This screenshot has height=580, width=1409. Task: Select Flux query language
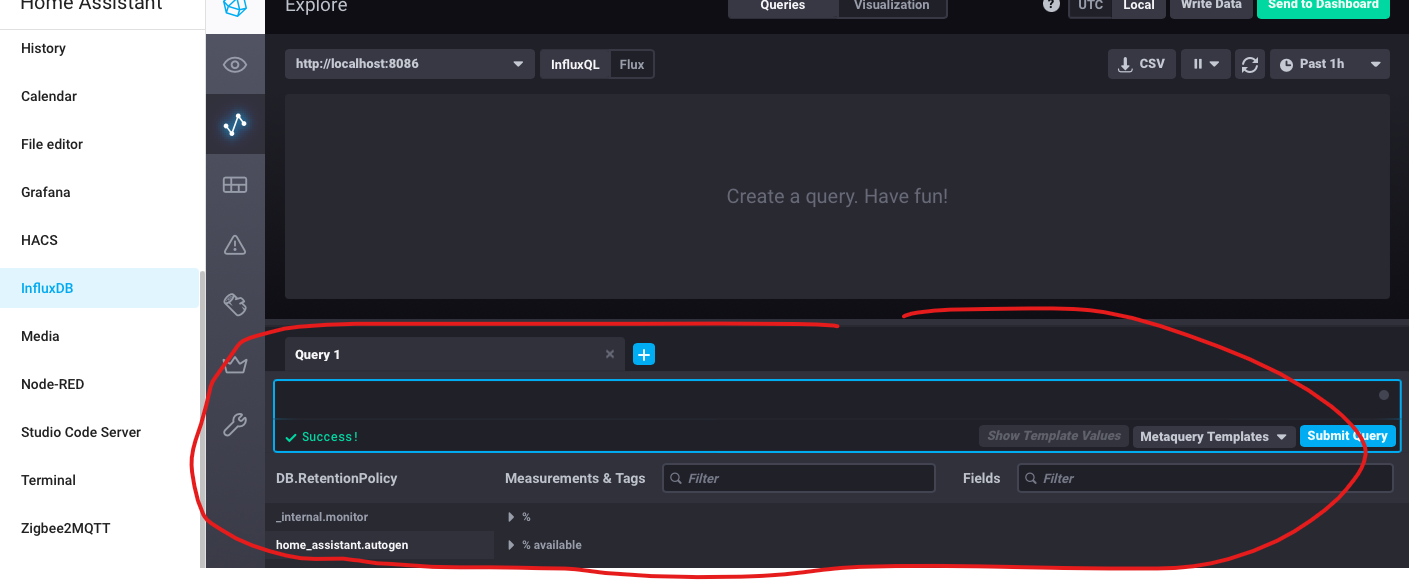[632, 64]
